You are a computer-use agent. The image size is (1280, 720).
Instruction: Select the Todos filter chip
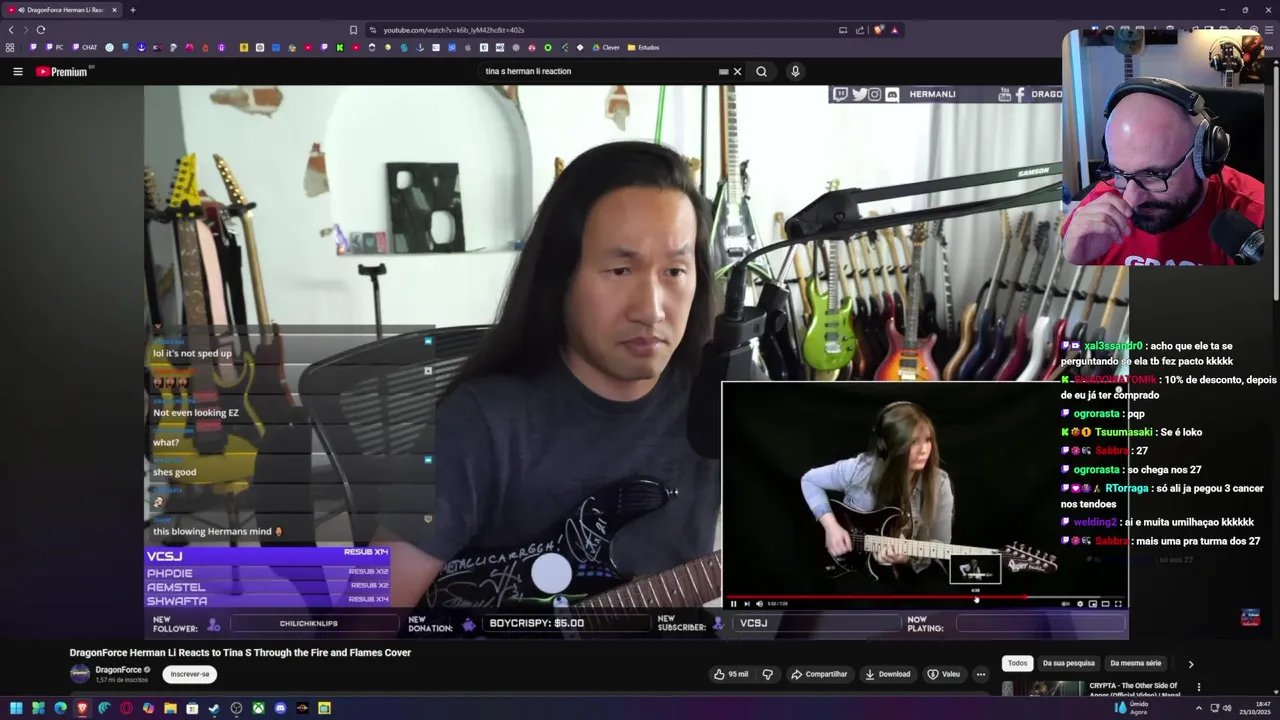(1017, 663)
